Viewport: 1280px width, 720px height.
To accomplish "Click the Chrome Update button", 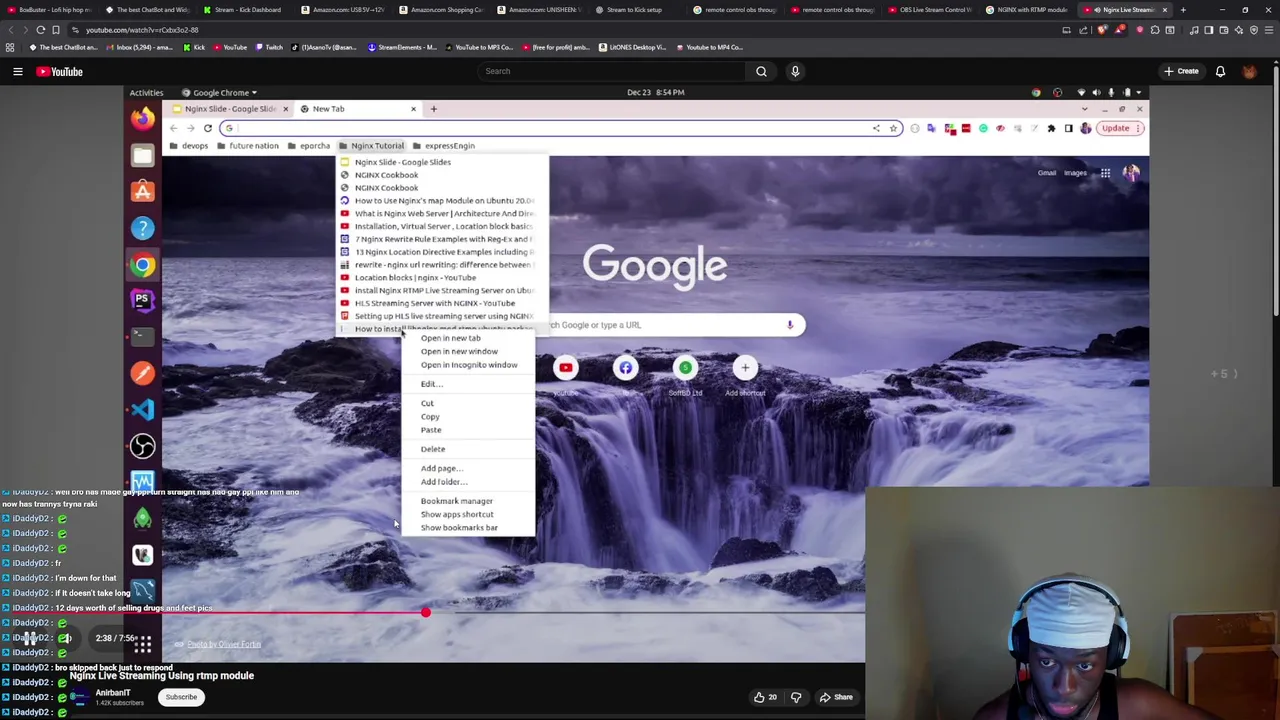I will pyautogui.click(x=1115, y=128).
